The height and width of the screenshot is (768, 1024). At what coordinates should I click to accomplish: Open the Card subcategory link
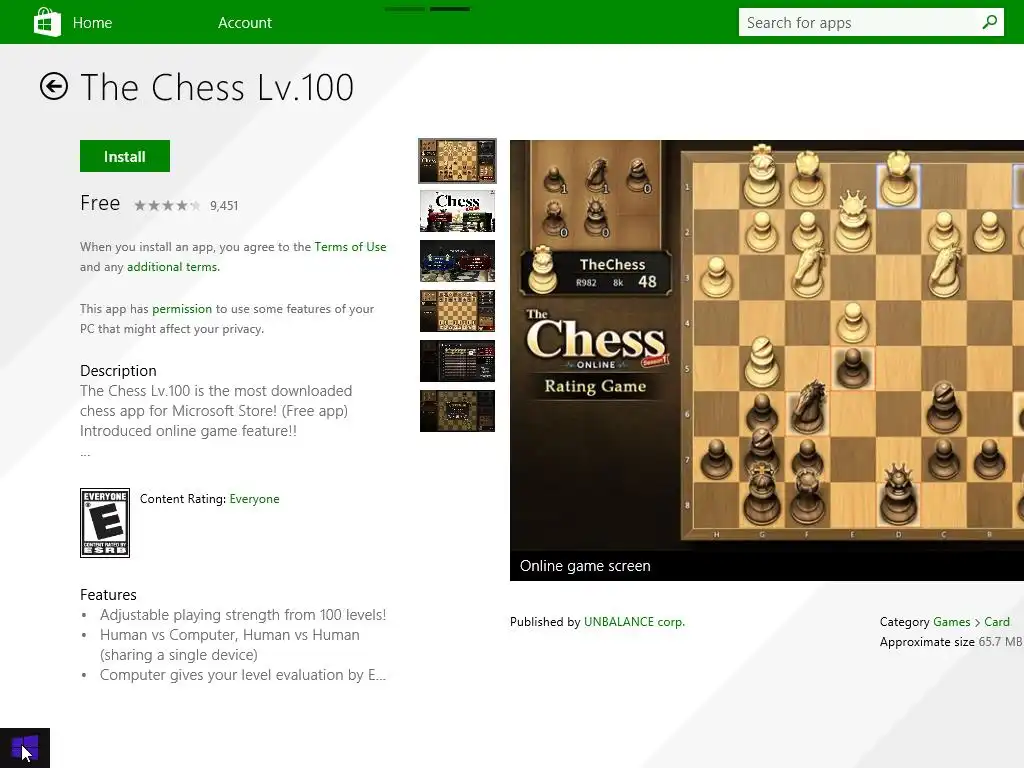(x=997, y=622)
